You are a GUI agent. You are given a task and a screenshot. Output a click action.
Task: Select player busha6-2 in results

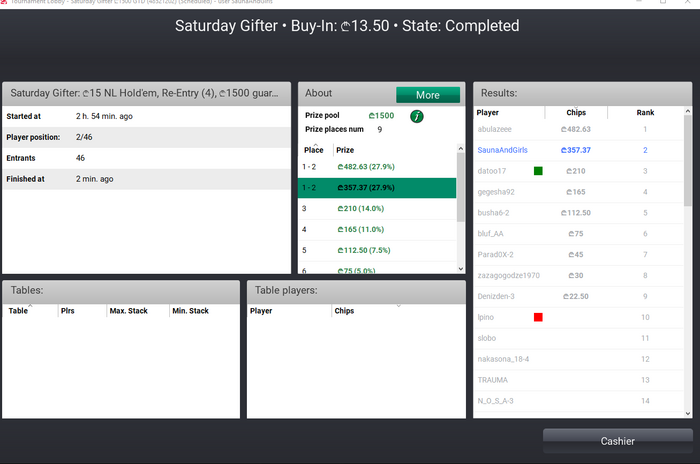click(x=579, y=213)
